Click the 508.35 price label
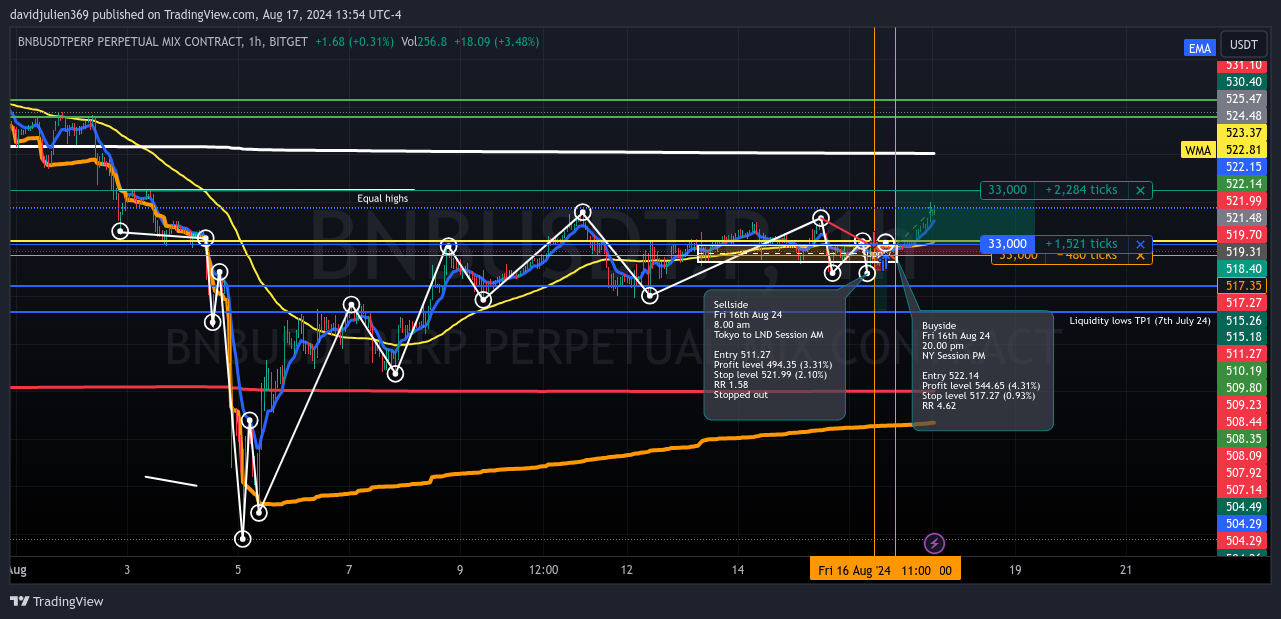The image size is (1281, 619). [x=1243, y=439]
